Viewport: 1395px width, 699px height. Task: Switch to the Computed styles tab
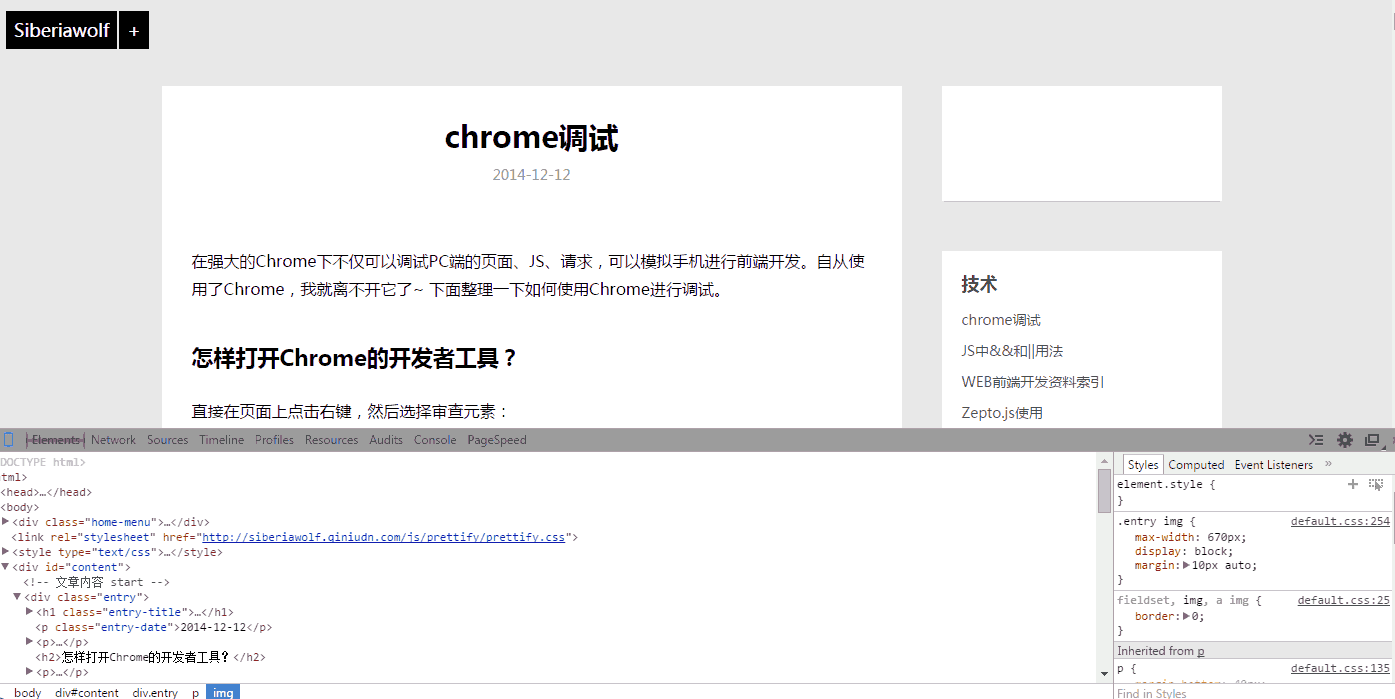pos(1196,465)
